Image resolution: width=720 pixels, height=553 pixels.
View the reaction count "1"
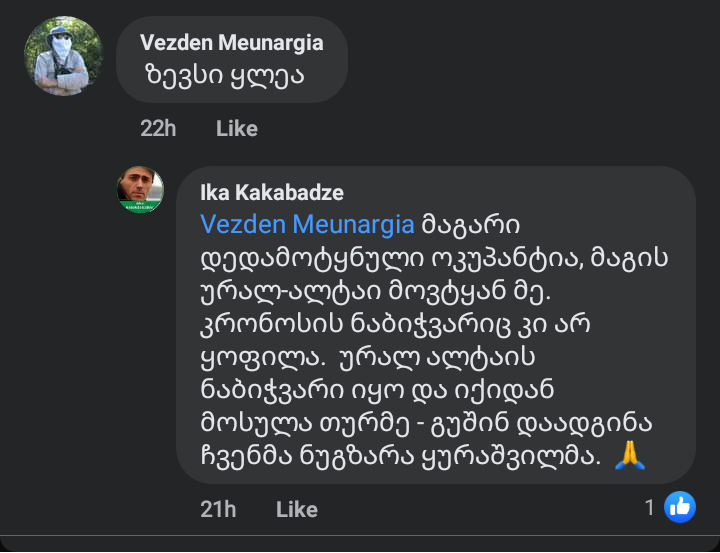tap(650, 508)
